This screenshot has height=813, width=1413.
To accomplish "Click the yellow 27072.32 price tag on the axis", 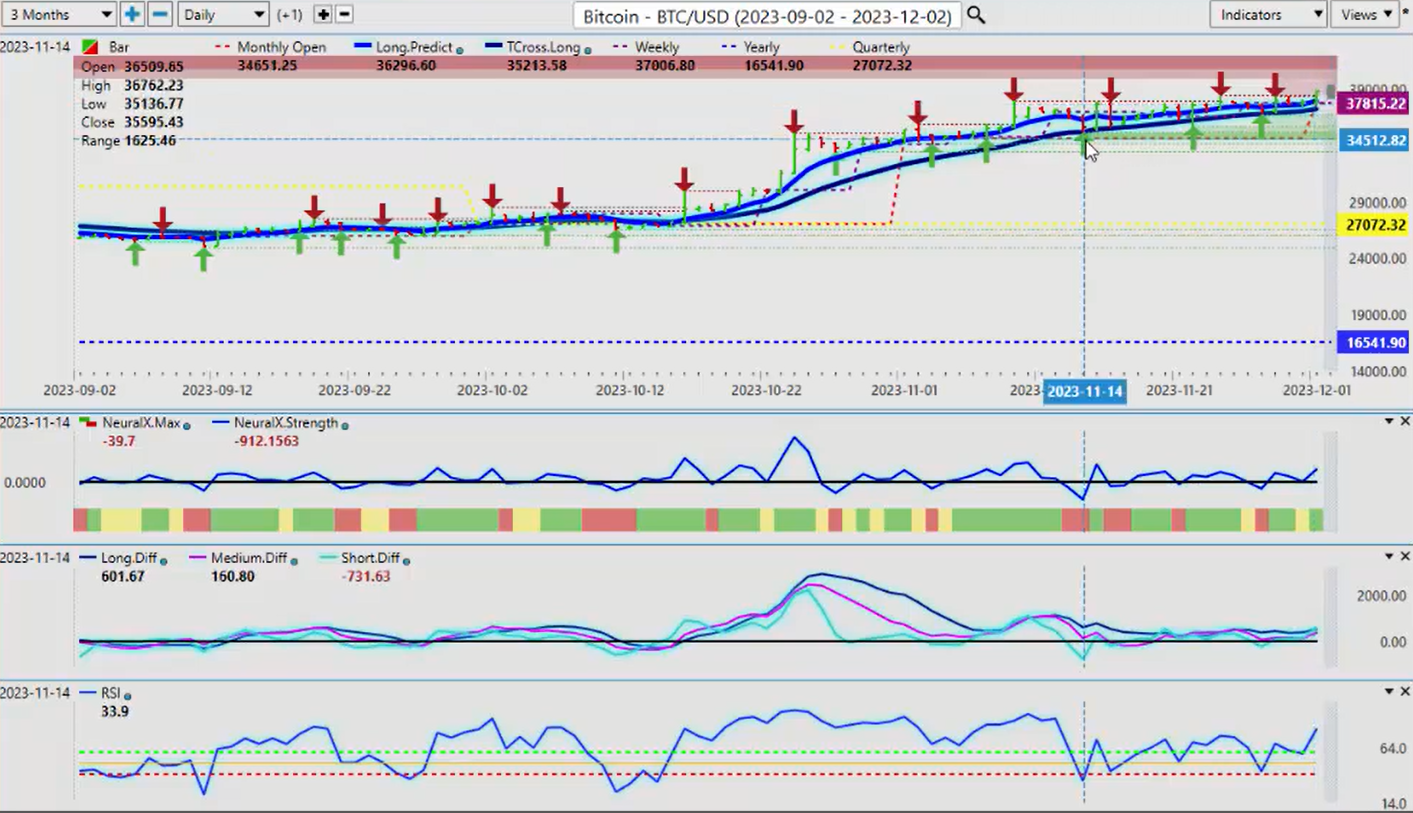I will (x=1375, y=225).
